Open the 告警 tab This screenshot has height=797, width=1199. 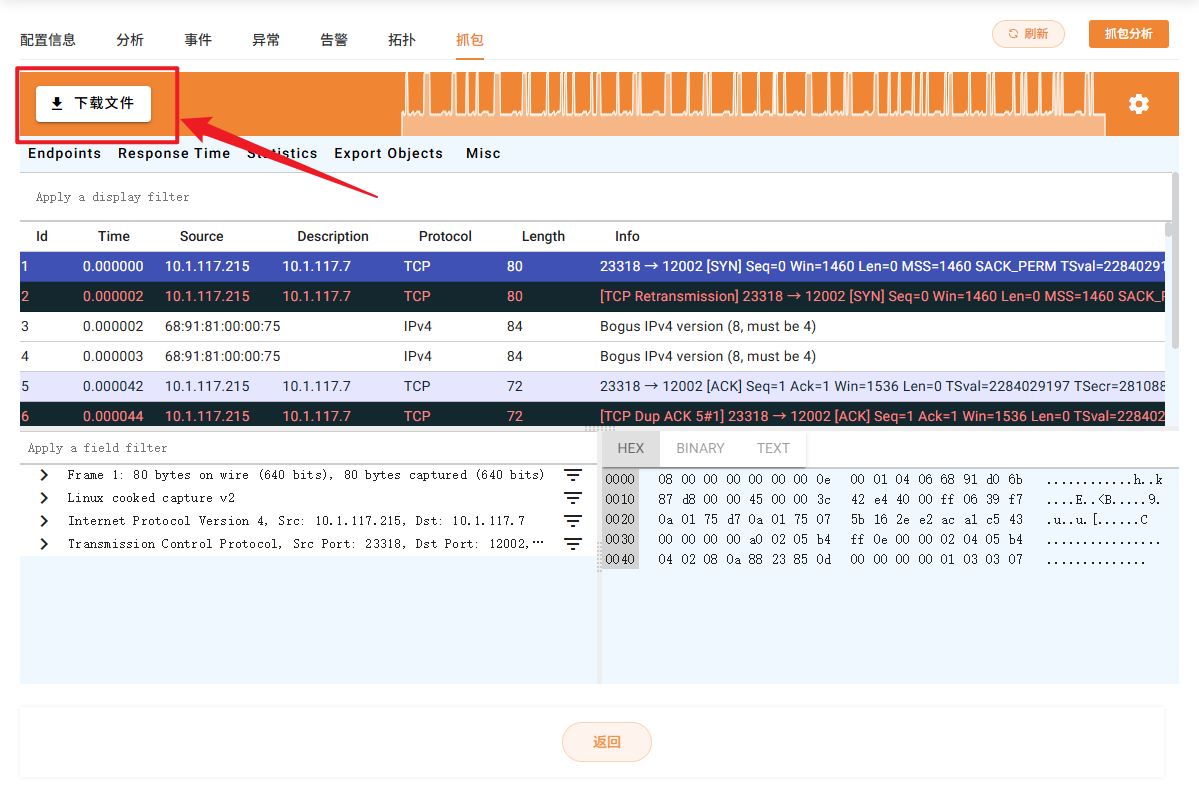tap(334, 40)
